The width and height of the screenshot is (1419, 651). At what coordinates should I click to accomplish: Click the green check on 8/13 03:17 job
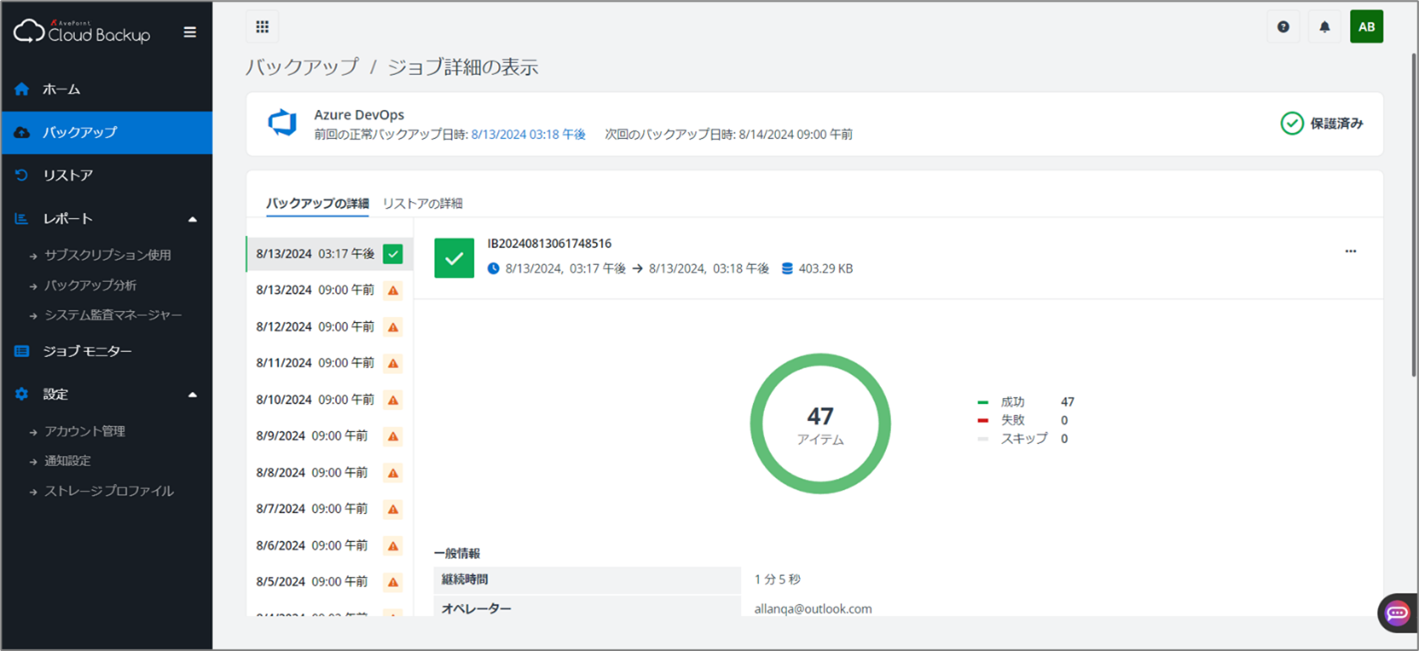click(x=393, y=254)
